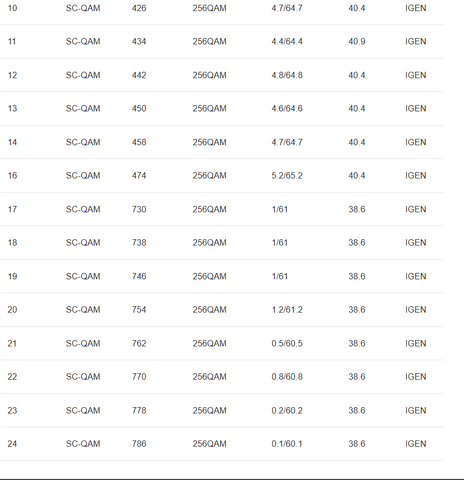Click frequency 442 in channel 12 row
464x480 pixels.
(x=139, y=75)
